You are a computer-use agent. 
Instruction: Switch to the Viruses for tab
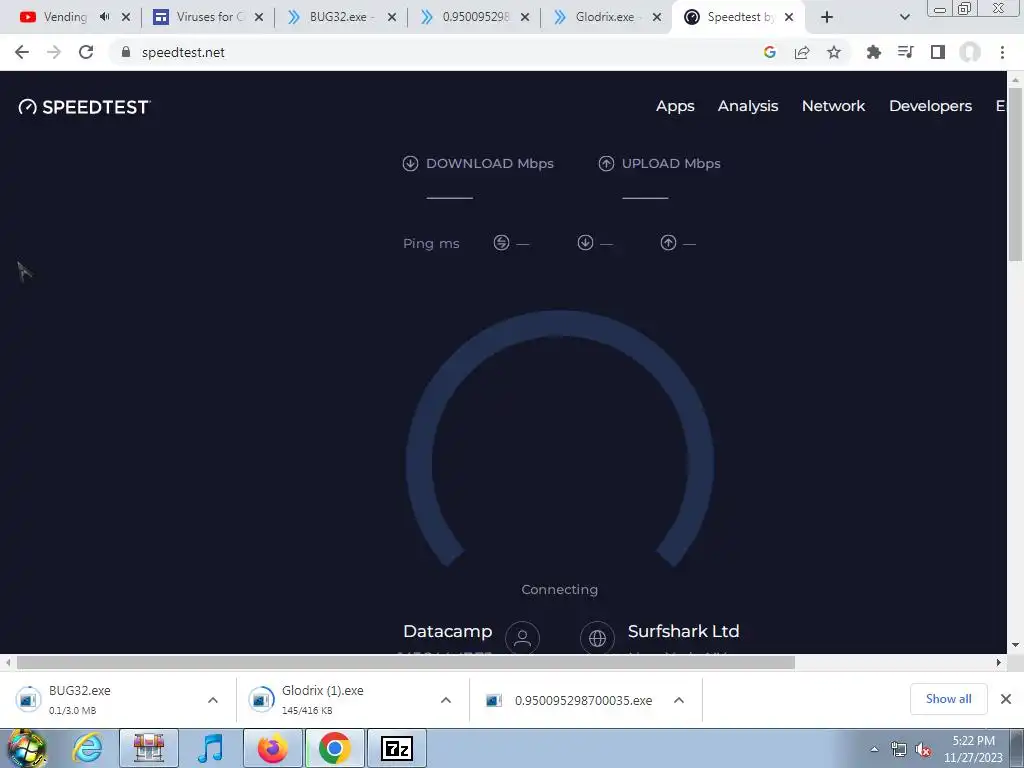[208, 17]
